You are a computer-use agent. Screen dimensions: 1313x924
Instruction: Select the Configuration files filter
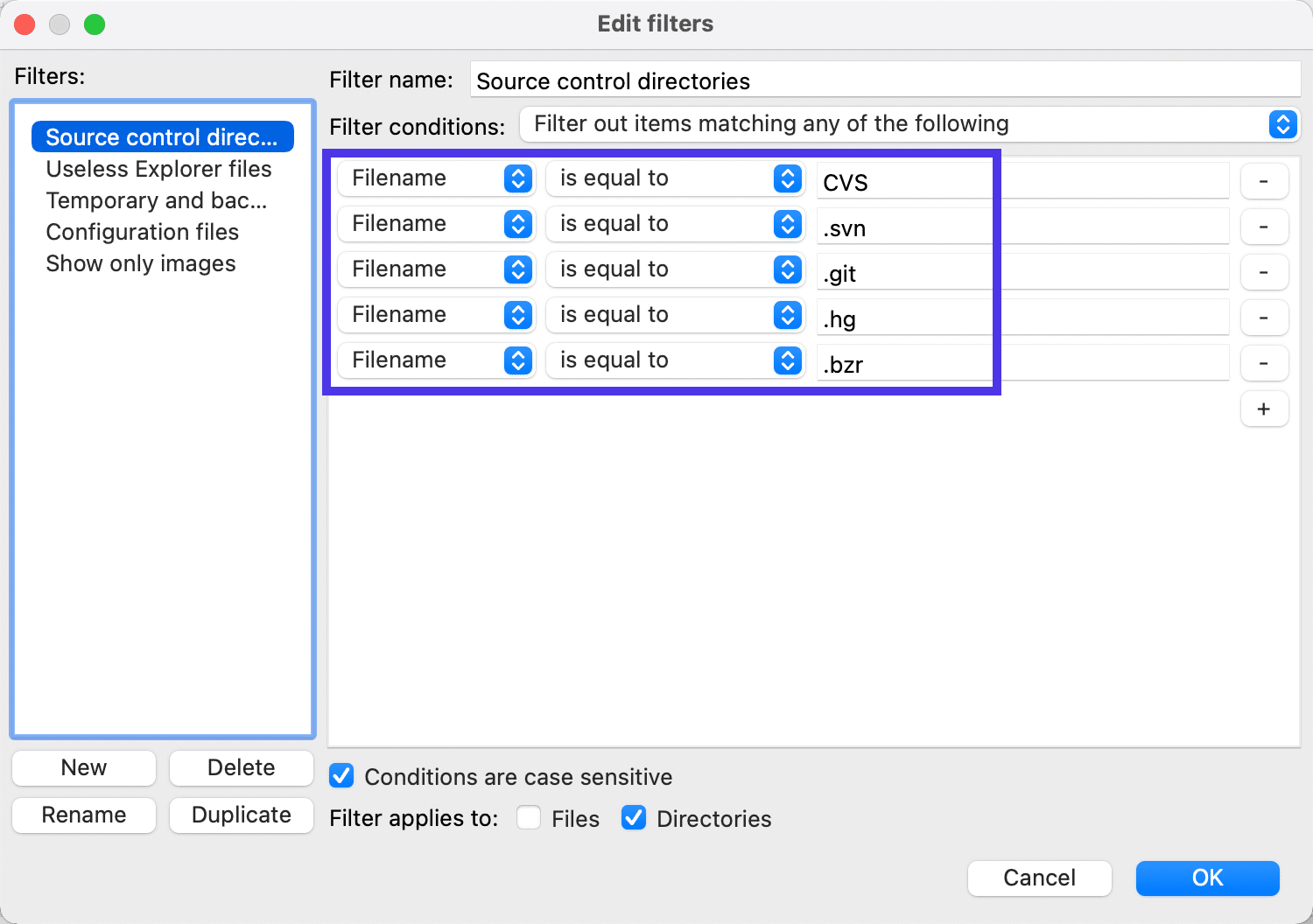point(143,232)
